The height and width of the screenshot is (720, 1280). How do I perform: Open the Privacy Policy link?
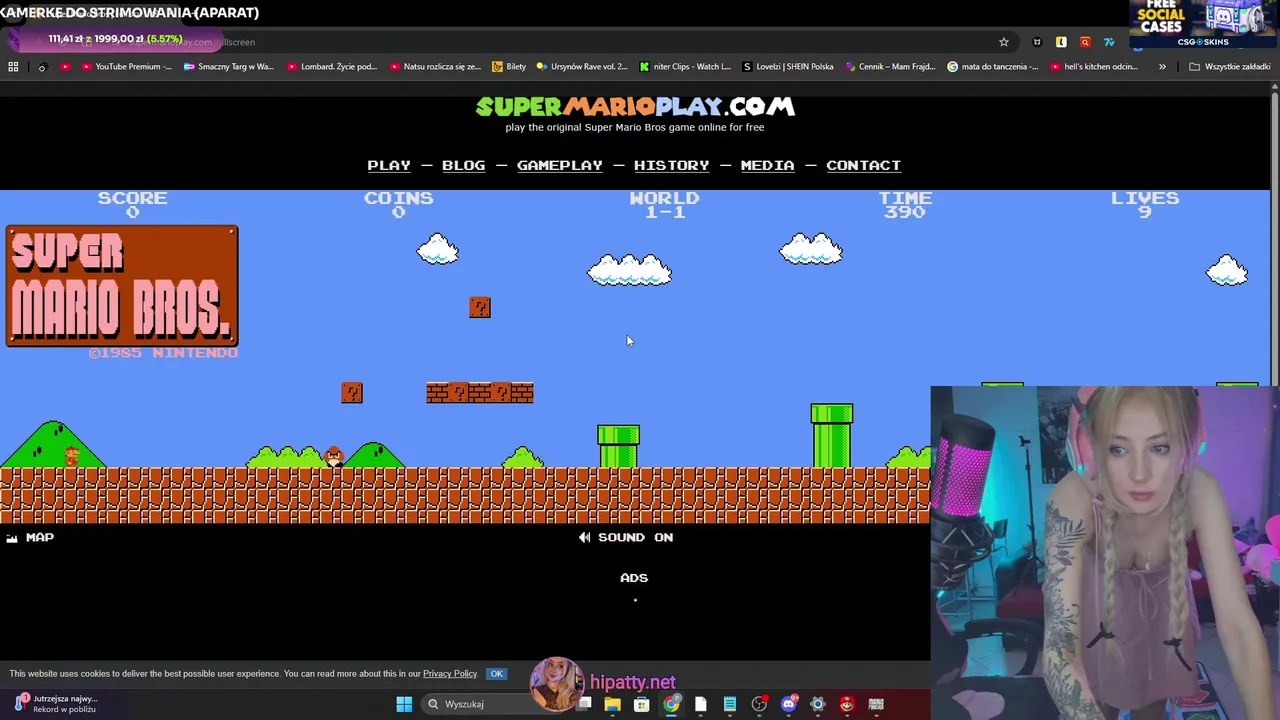450,674
